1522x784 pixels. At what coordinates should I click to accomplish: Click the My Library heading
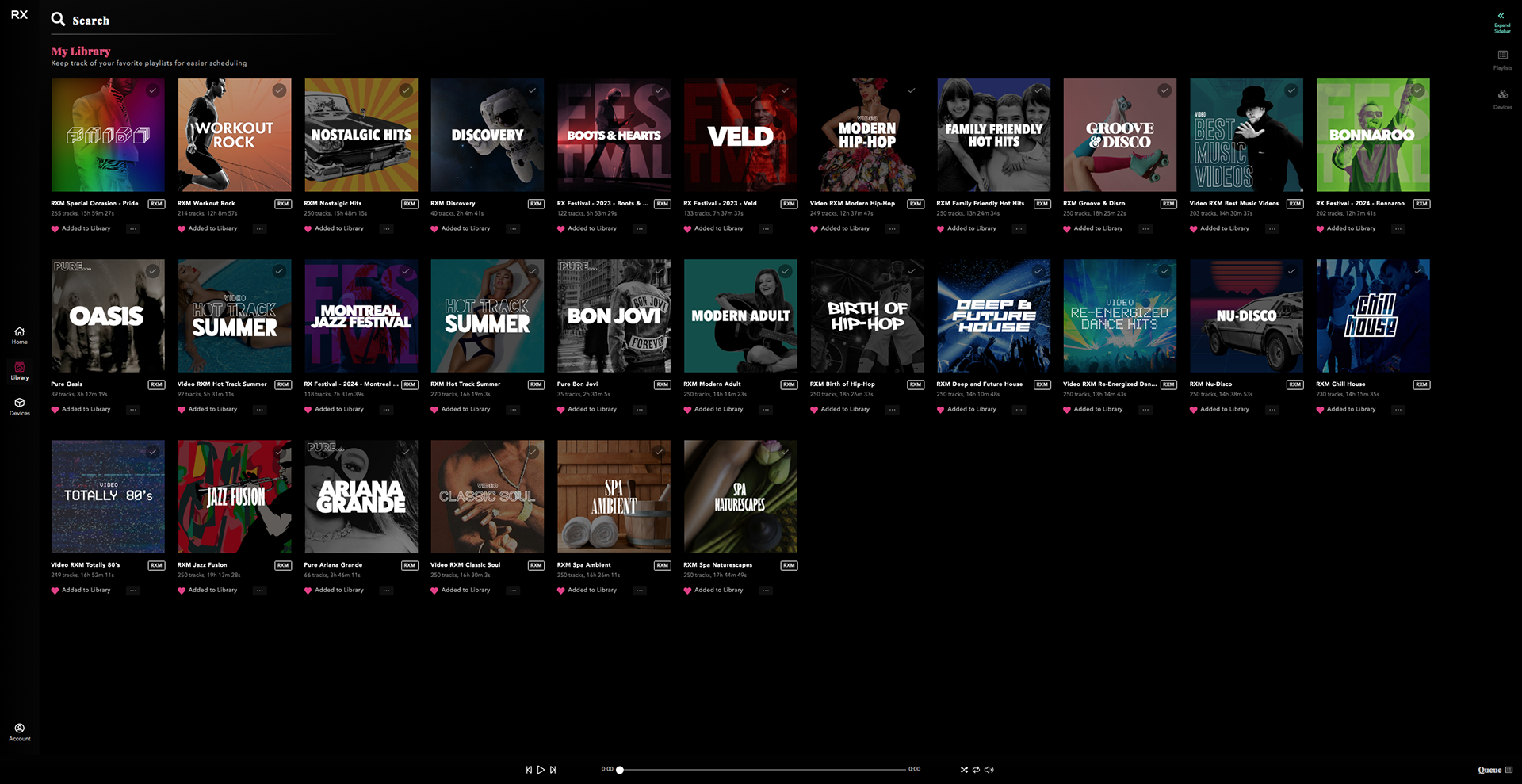81,51
